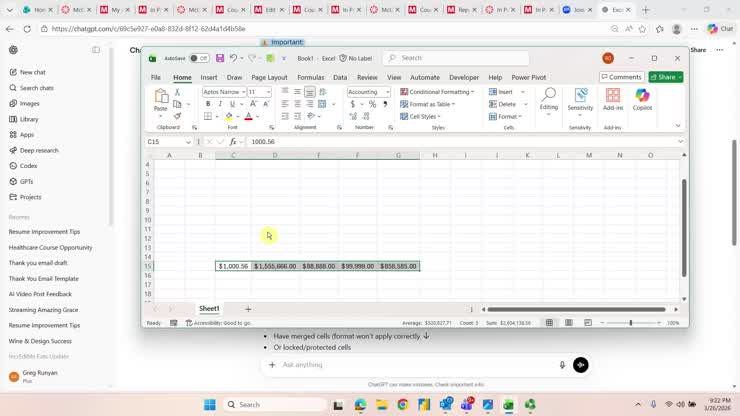This screenshot has width=740, height=416.
Task: Toggle the AutoSave switch in Excel
Action: click(x=199, y=58)
